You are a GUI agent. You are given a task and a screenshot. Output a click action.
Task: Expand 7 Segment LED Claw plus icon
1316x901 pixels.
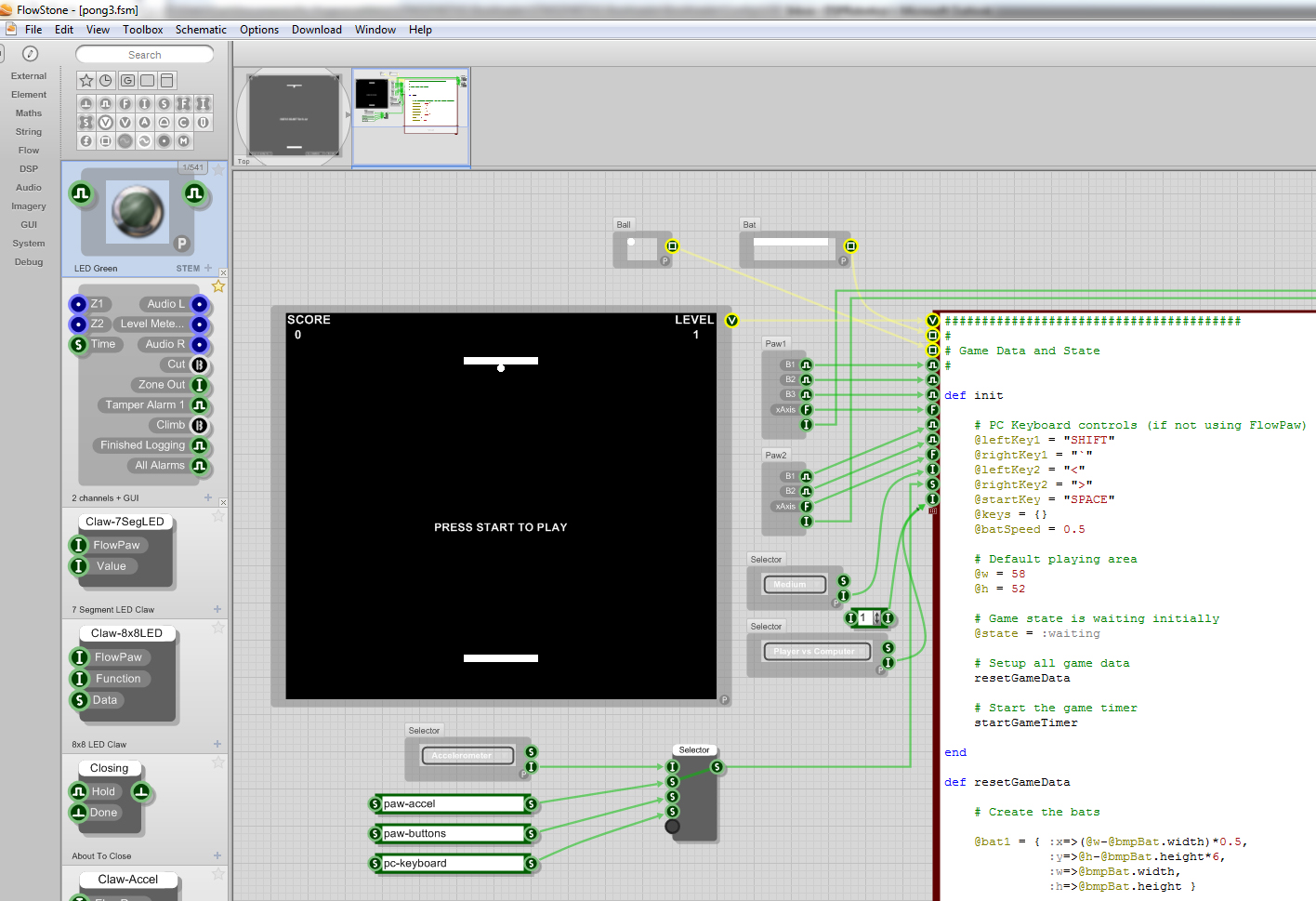tap(217, 609)
